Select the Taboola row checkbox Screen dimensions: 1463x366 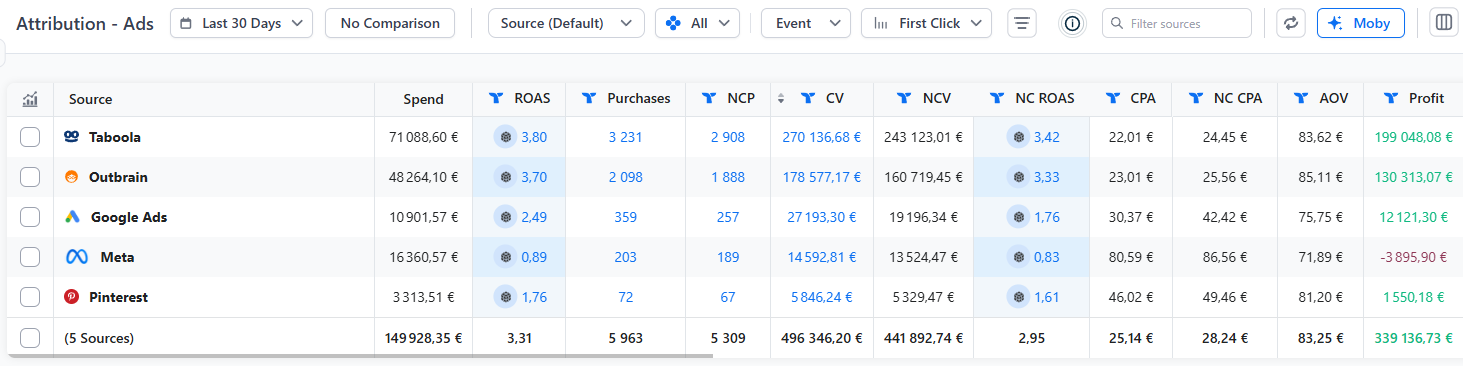(30, 137)
